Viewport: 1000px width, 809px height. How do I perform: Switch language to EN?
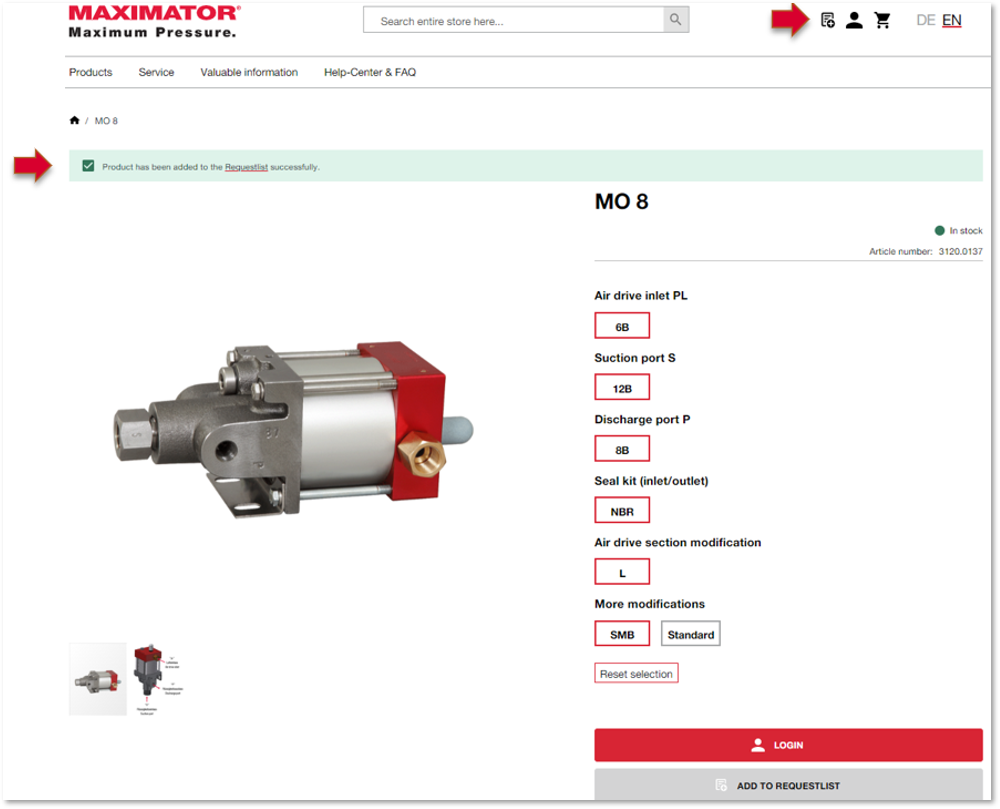click(x=952, y=20)
